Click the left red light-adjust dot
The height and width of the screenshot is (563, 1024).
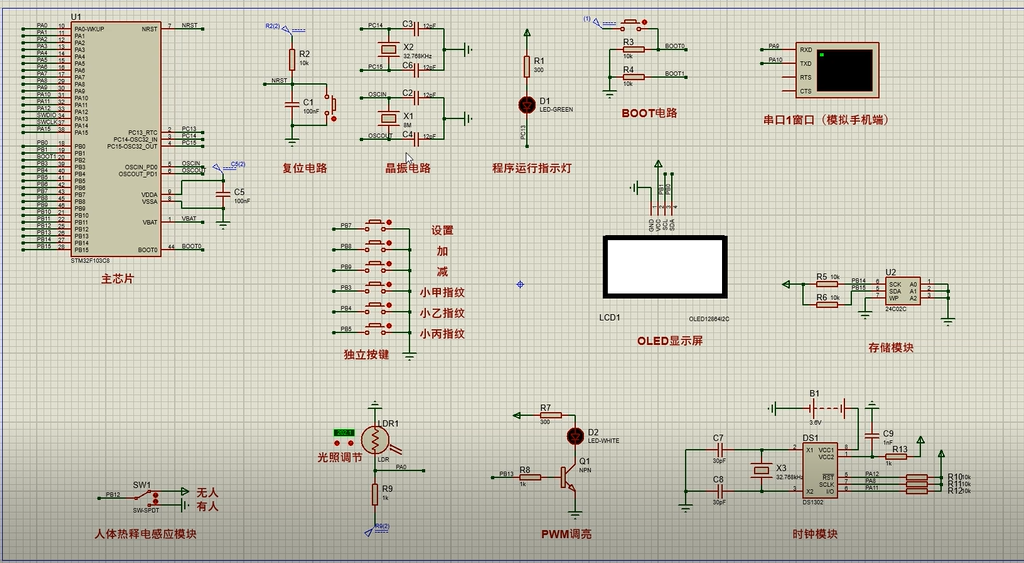pyautogui.click(x=337, y=443)
